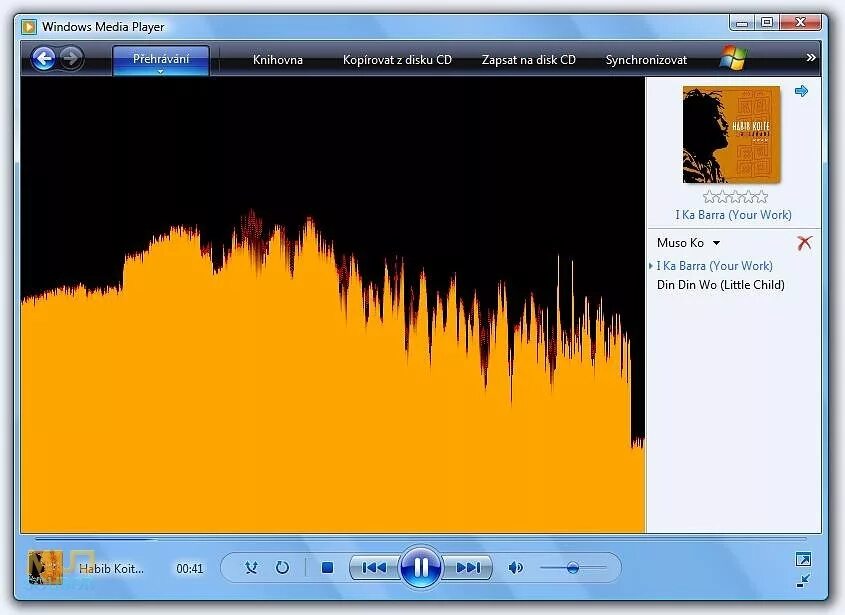
Task: Show more tabs with double chevron
Action: (811, 57)
